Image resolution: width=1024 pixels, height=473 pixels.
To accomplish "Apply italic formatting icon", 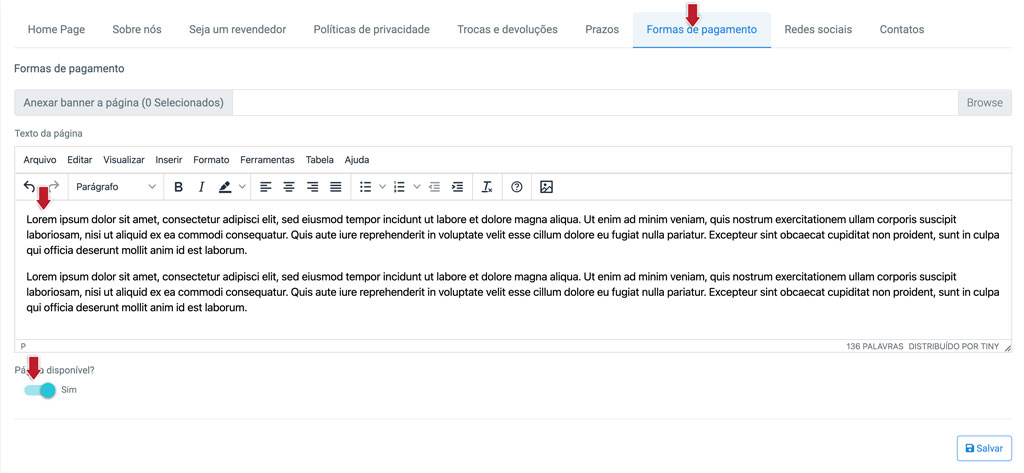I will 201,187.
